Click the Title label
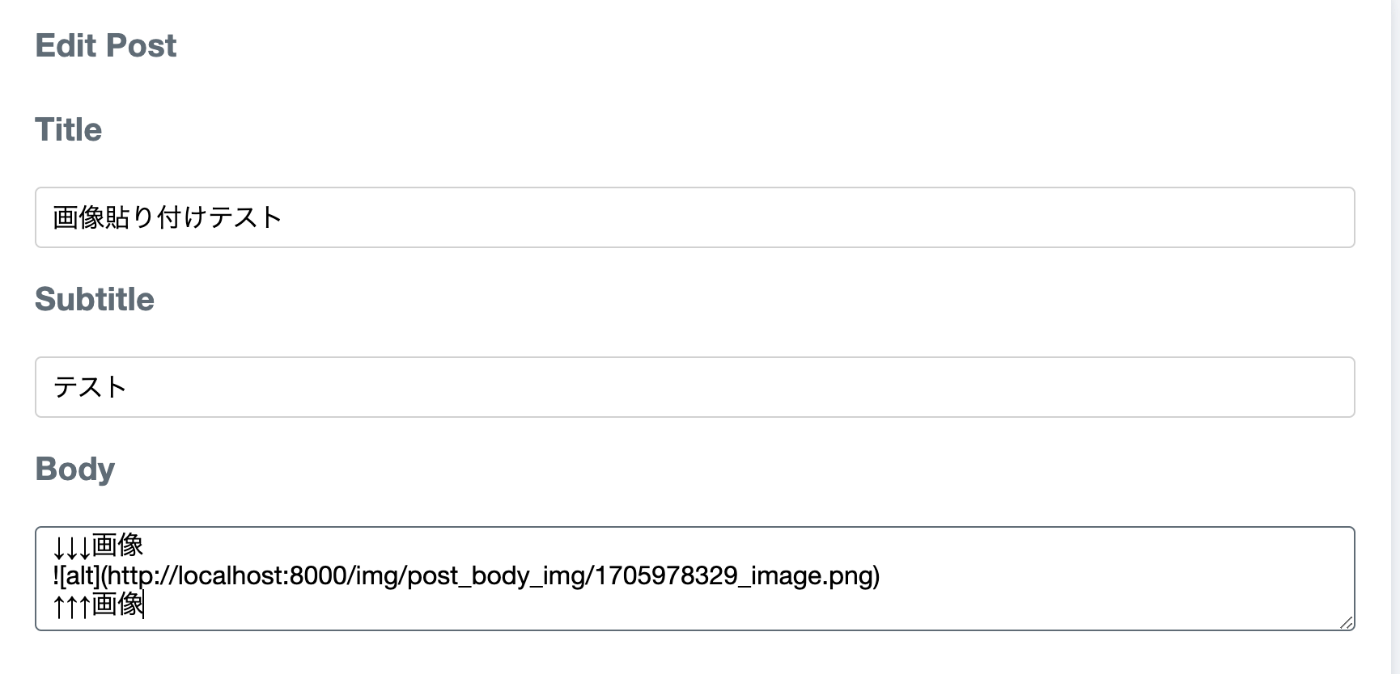The image size is (1400, 674). point(68,129)
